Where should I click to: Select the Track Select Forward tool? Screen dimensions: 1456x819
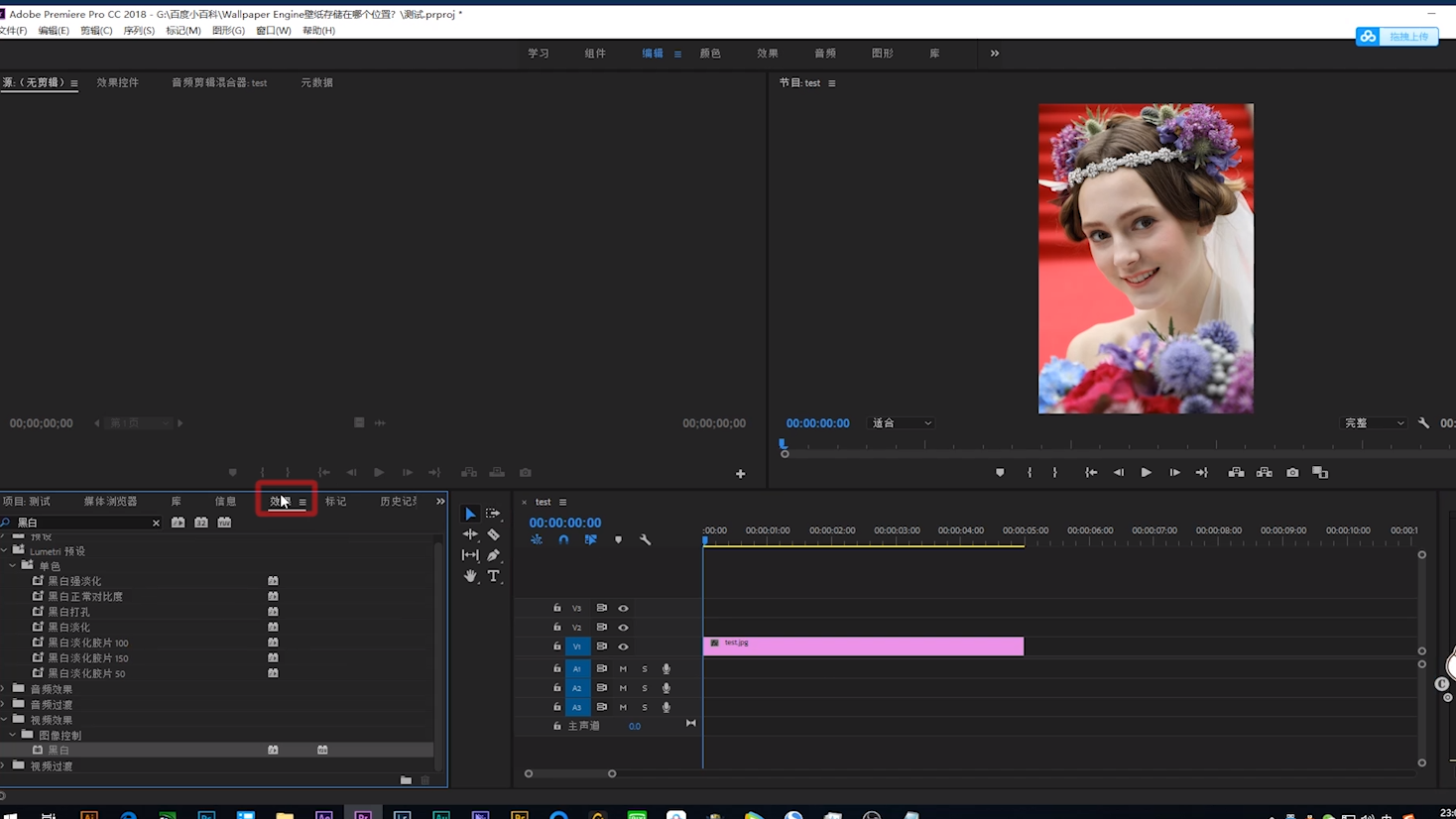(493, 514)
